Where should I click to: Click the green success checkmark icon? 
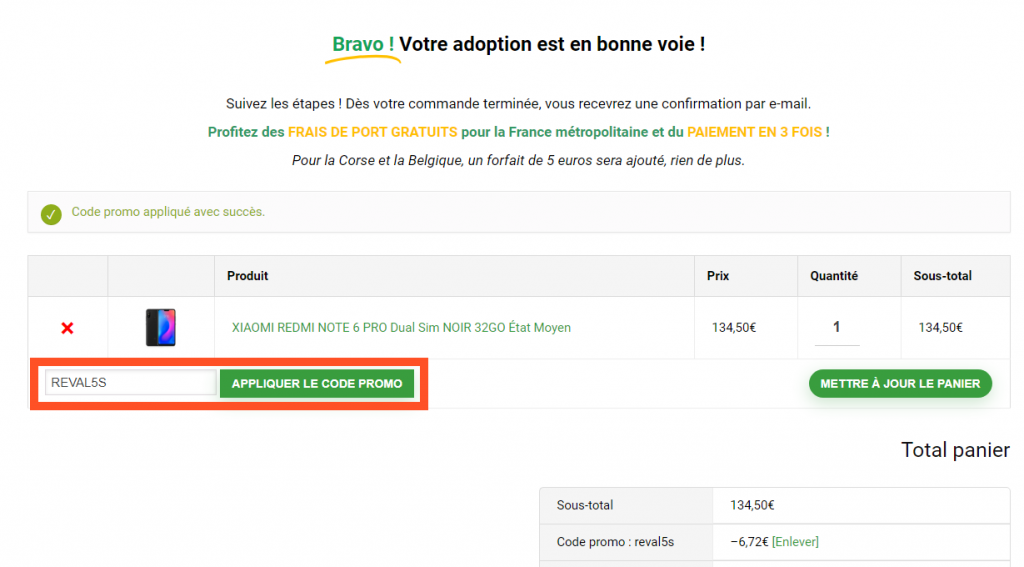click(x=51, y=214)
